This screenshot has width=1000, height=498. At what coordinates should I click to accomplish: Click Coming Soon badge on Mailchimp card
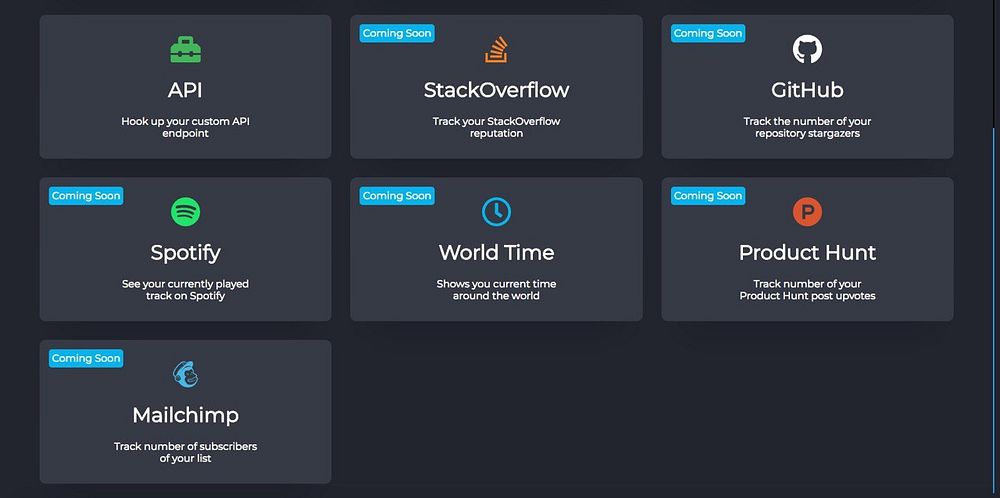(86, 358)
